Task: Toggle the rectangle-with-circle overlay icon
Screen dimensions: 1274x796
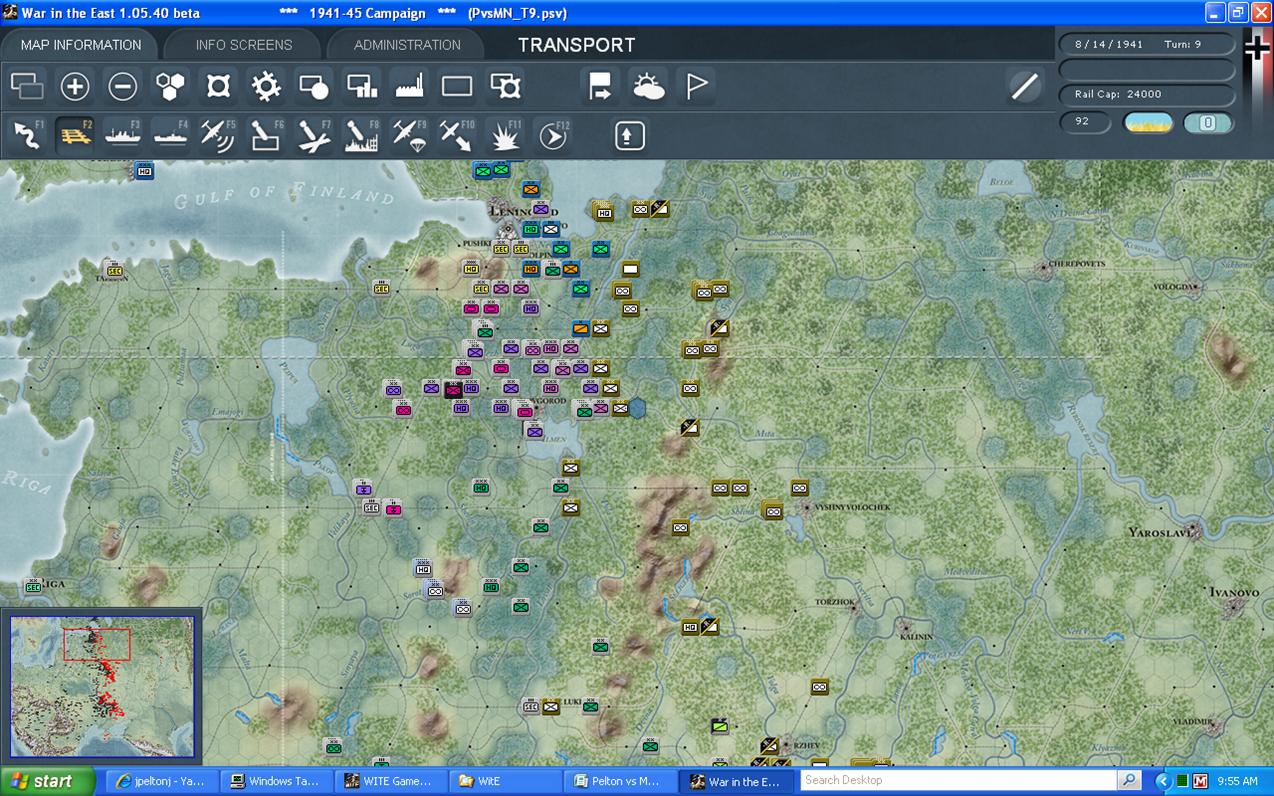Action: (x=314, y=86)
